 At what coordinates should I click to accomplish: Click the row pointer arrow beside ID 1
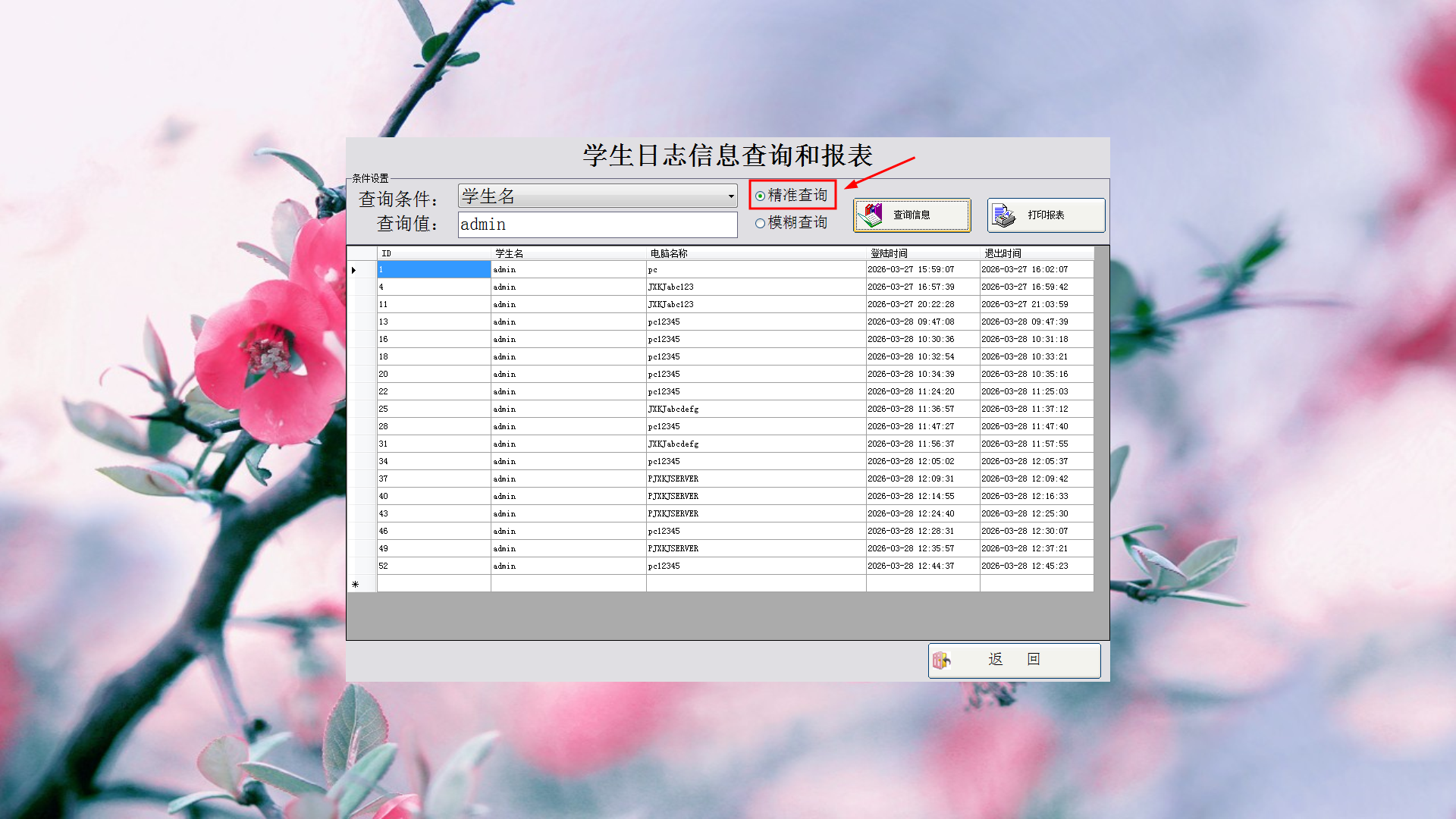pyautogui.click(x=354, y=270)
